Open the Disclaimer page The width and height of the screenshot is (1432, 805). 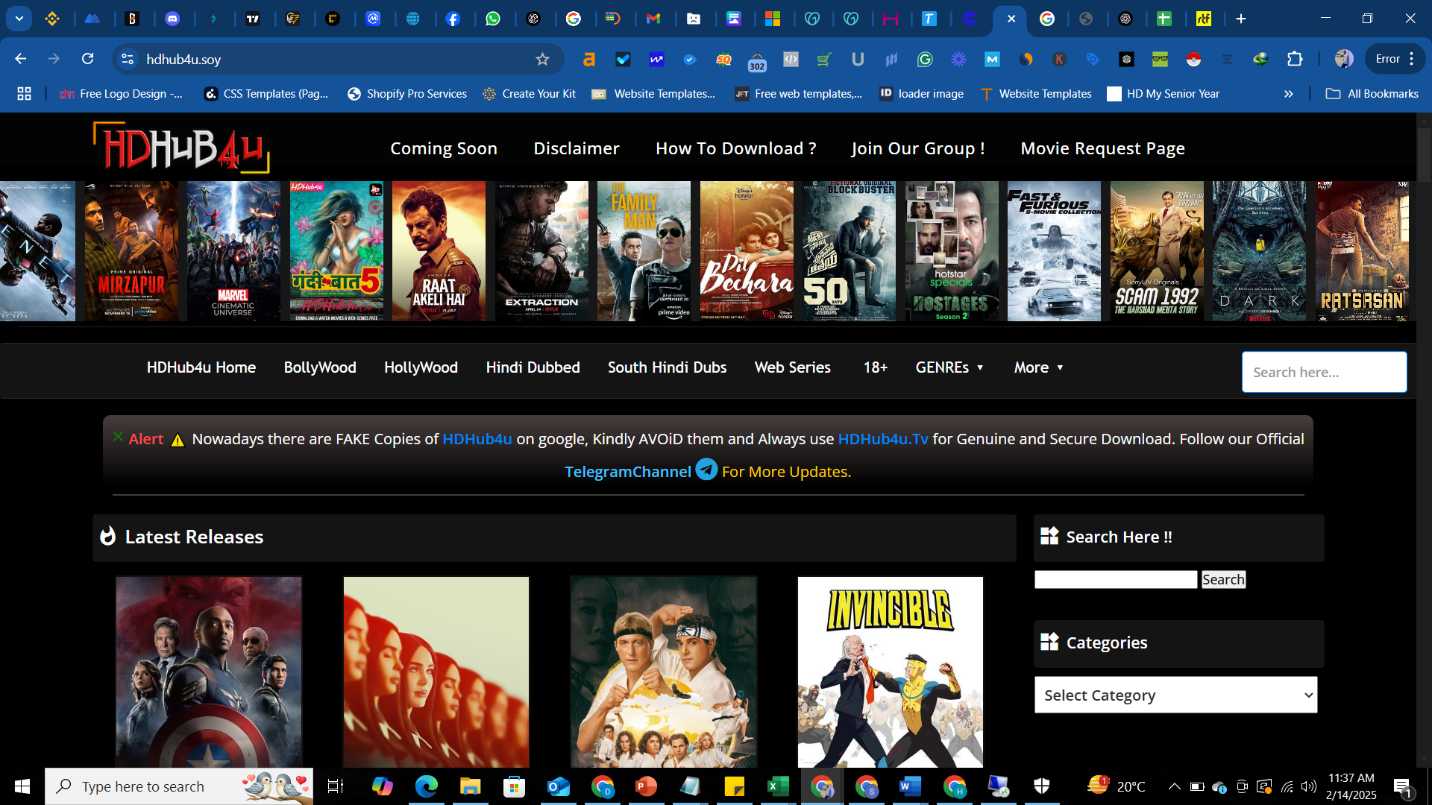pyautogui.click(x=576, y=148)
